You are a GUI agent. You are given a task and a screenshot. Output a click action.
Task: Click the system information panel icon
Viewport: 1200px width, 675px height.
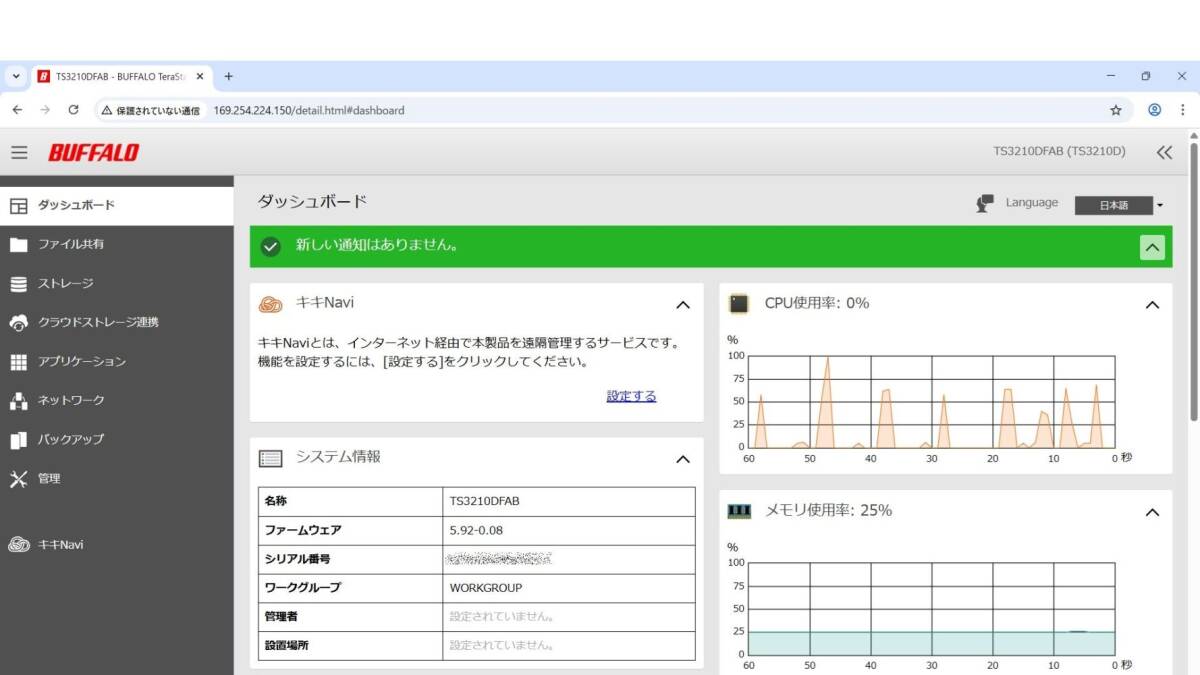pos(270,458)
